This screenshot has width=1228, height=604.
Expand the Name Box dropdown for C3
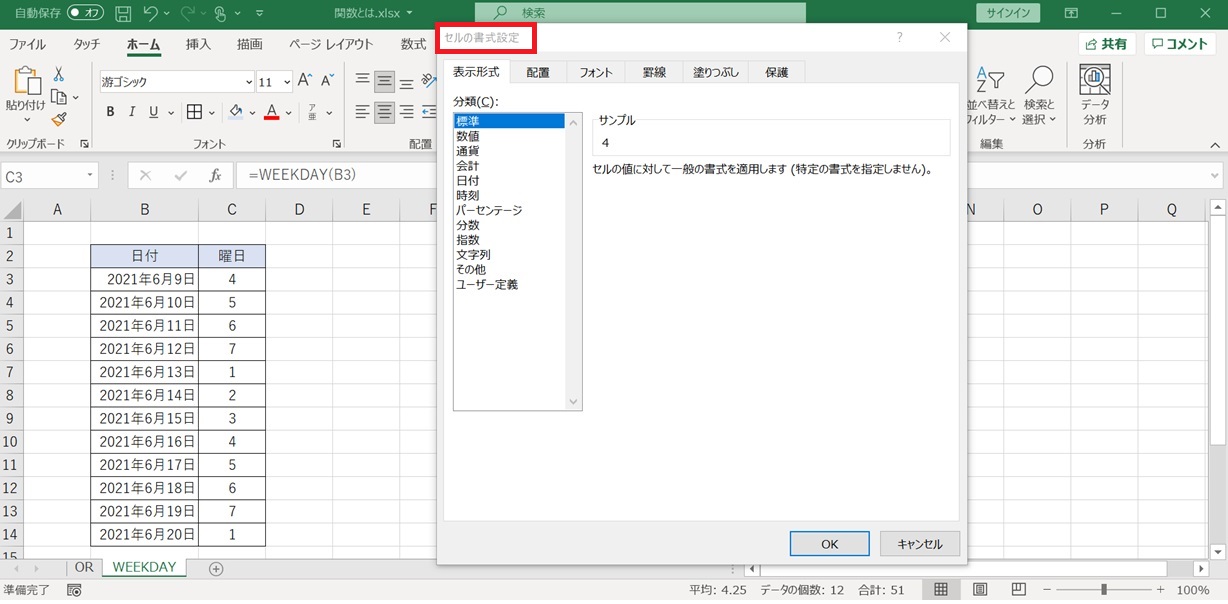click(90, 175)
